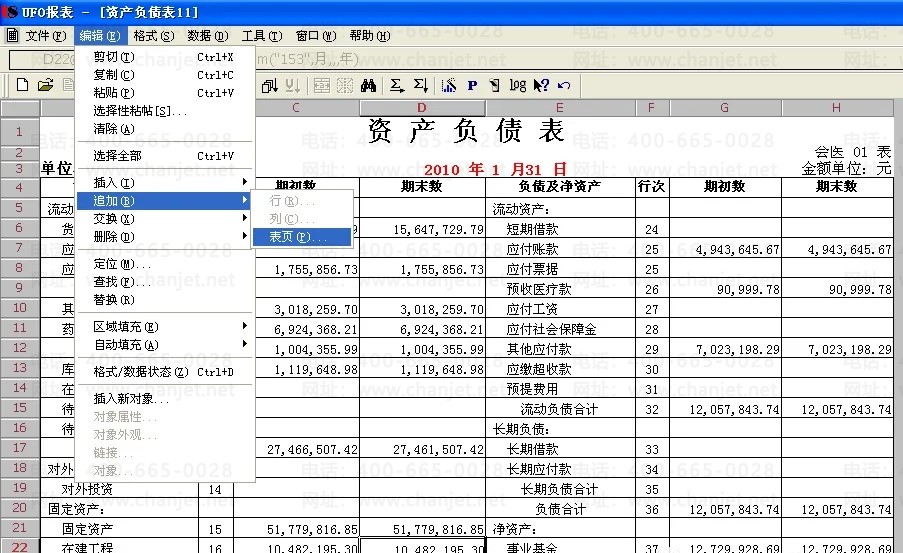This screenshot has width=903, height=553.
Task: Choose 复制(C) from the Edit menu
Action: pyautogui.click(x=165, y=74)
